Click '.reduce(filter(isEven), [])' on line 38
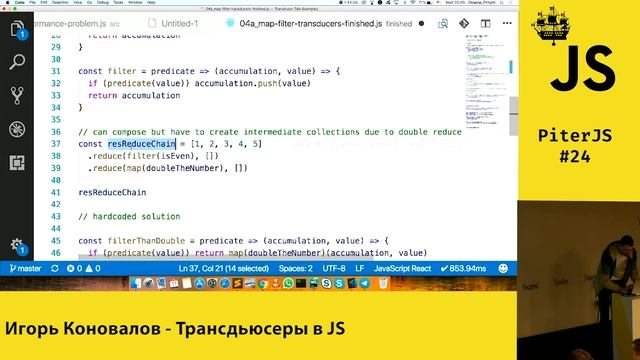 click(x=153, y=156)
